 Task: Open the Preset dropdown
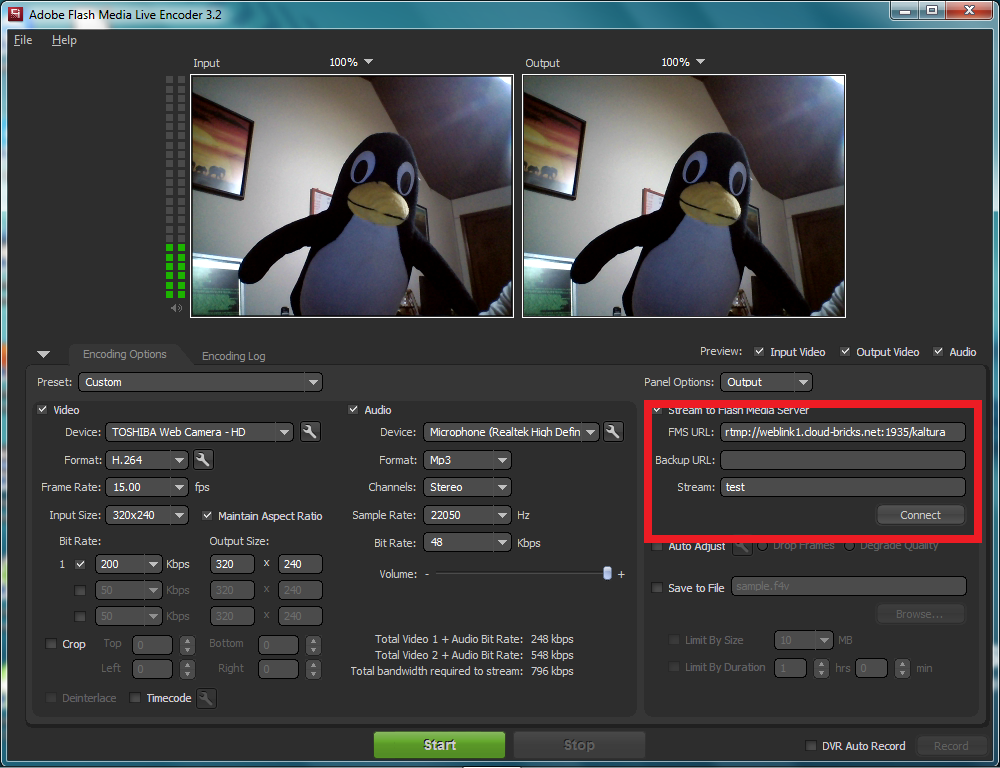pyautogui.click(x=200, y=382)
